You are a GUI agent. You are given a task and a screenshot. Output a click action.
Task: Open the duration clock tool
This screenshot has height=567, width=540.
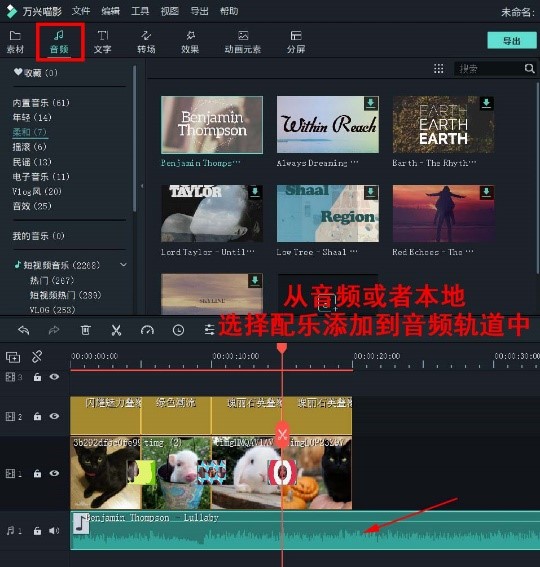(x=178, y=330)
